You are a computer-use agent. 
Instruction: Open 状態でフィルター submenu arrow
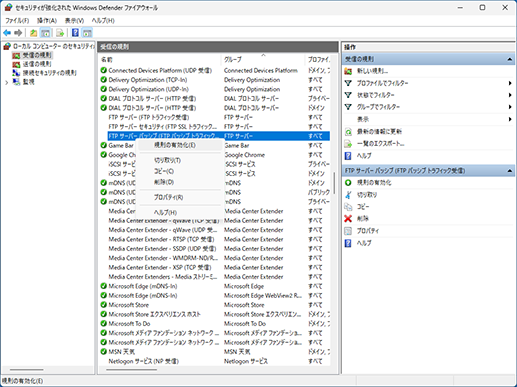click(510, 95)
